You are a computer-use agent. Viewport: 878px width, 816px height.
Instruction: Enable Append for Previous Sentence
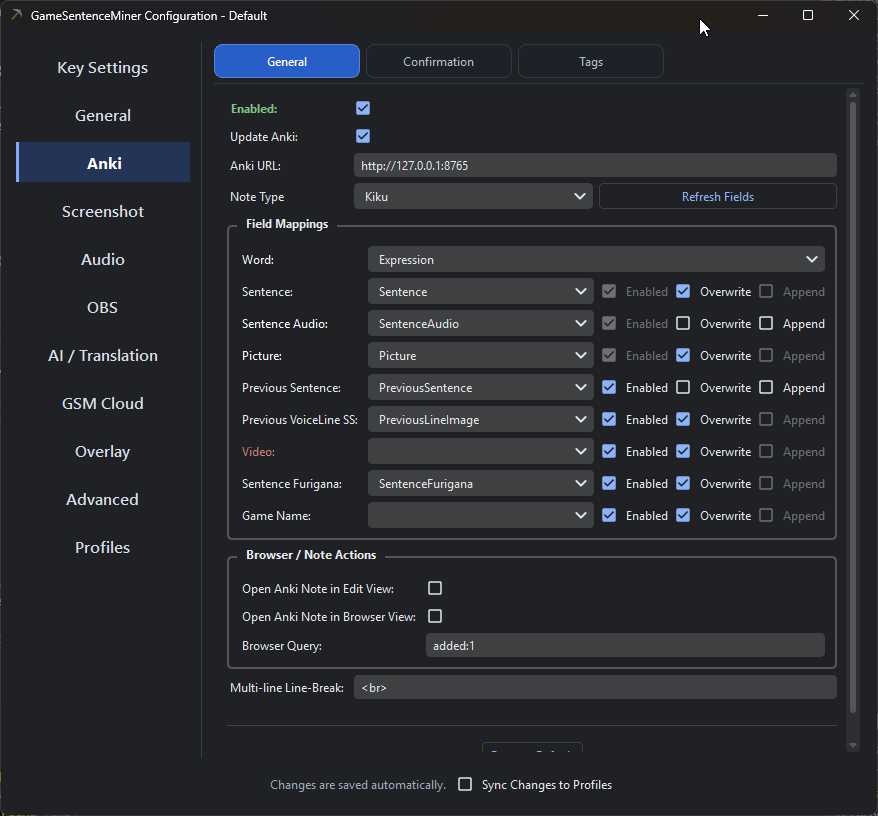point(766,387)
